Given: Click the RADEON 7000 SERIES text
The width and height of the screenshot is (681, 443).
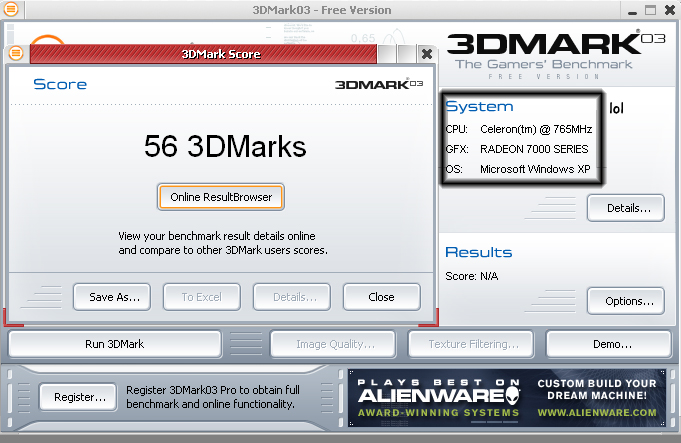Looking at the screenshot, I should pos(534,149).
